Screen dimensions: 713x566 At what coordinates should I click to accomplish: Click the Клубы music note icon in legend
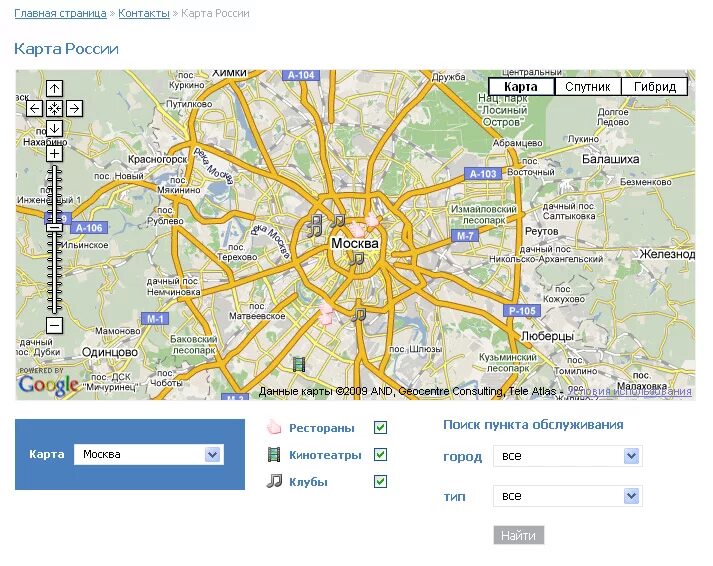(x=274, y=481)
